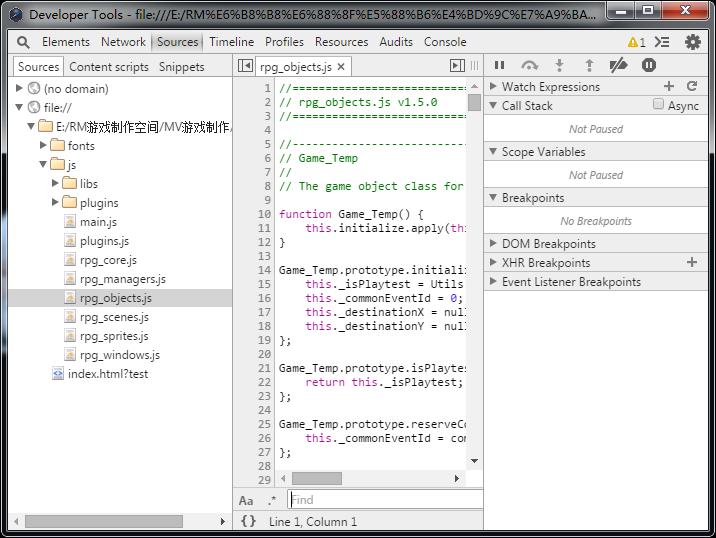Step out of current function
The height and width of the screenshot is (538, 716).
[590, 65]
